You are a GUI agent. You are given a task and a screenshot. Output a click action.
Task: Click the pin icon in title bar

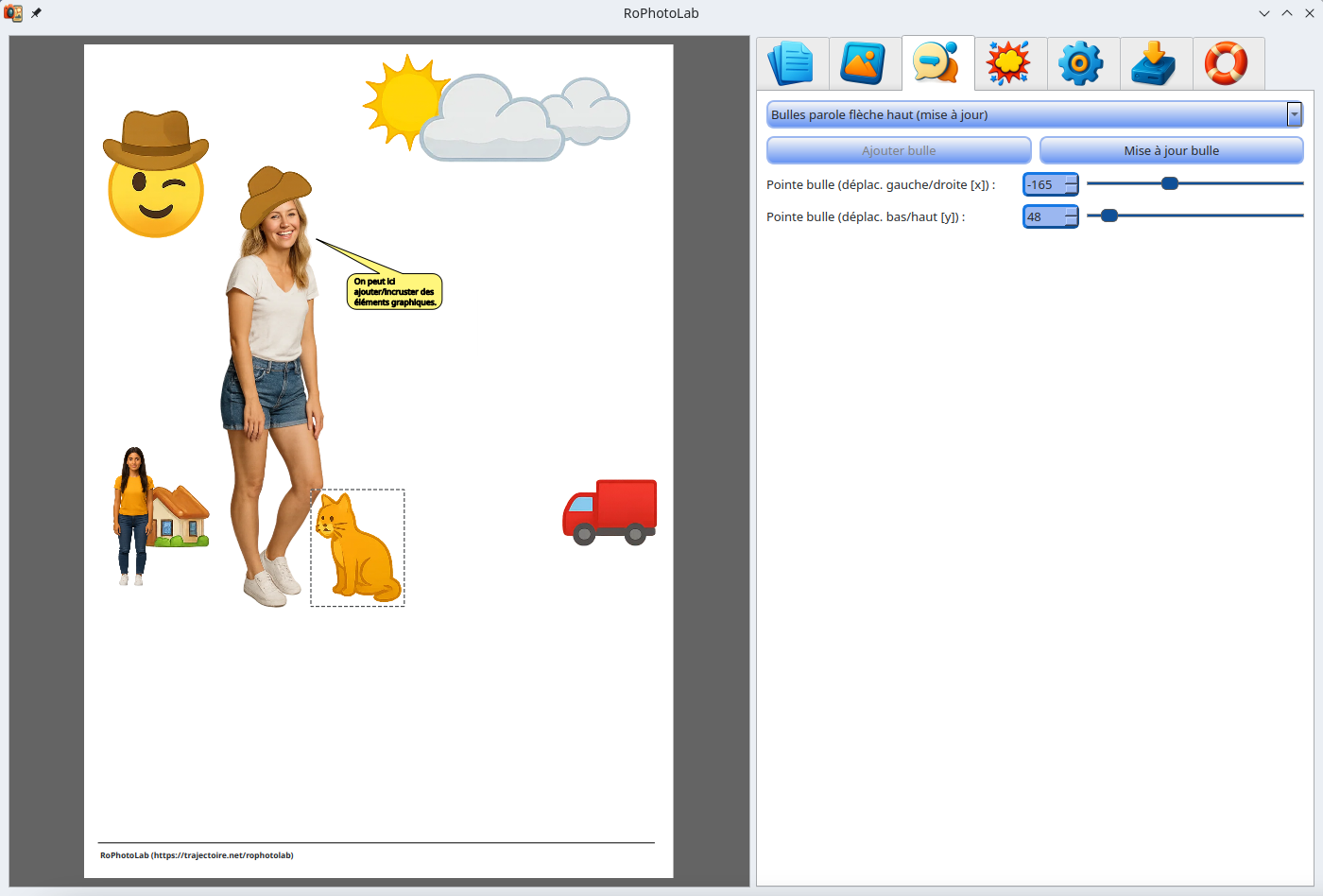[36, 13]
